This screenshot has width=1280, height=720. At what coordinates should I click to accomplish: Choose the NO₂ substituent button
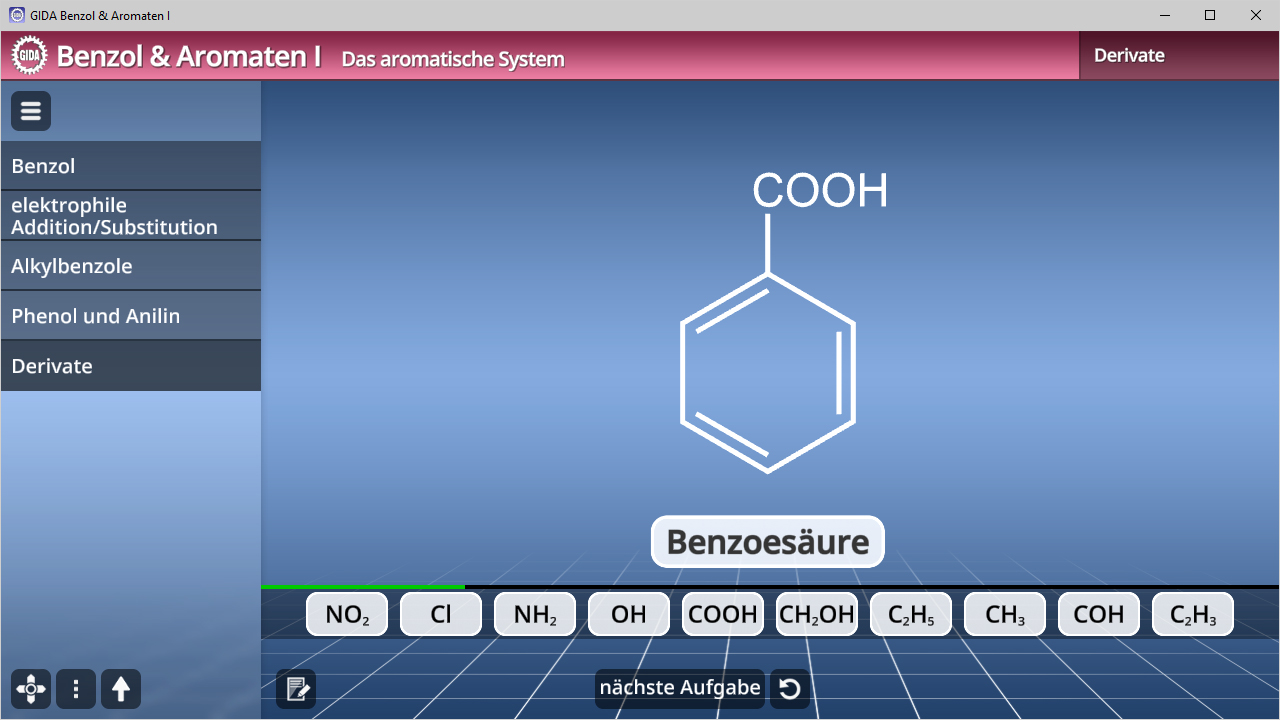coord(347,614)
